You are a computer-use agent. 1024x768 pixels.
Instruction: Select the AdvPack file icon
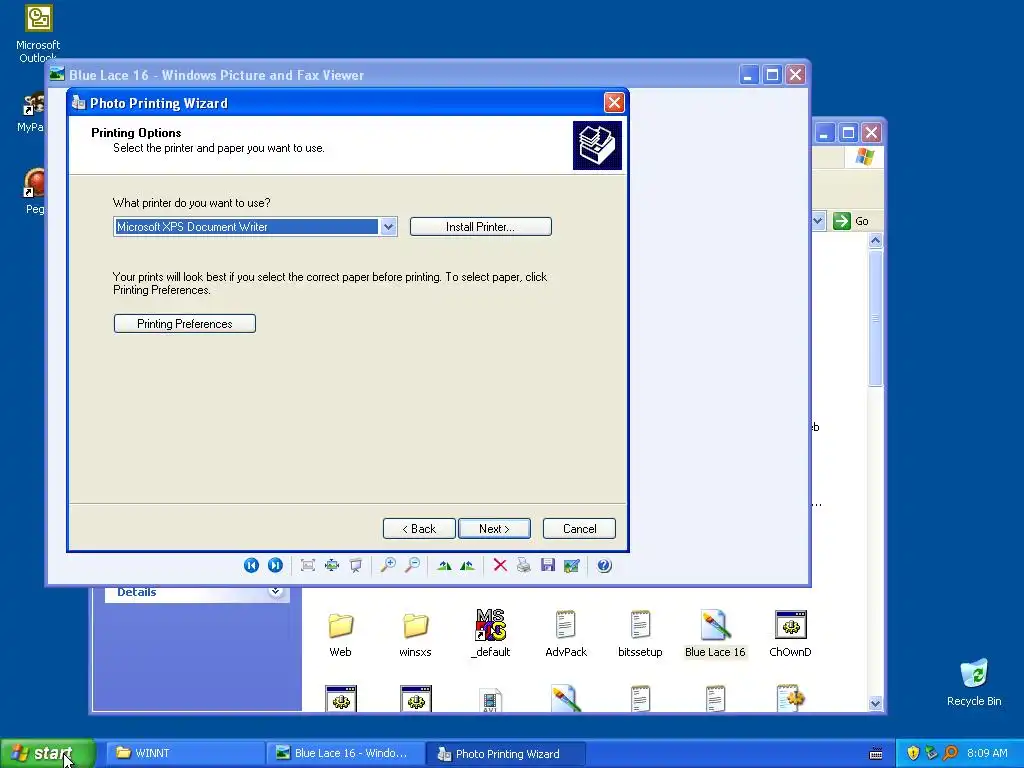(x=566, y=634)
